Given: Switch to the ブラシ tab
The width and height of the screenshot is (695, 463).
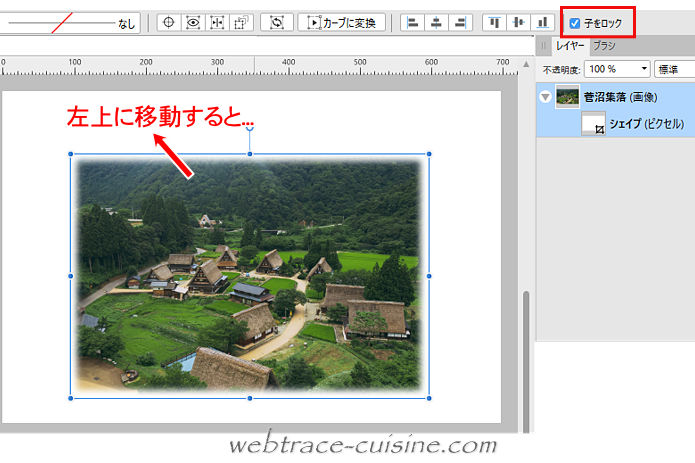Looking at the screenshot, I should (604, 46).
